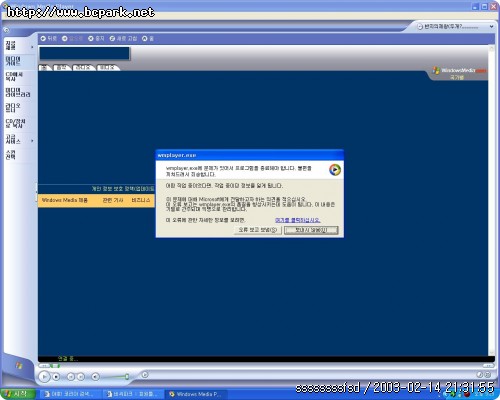Click the 비즈니스 link in orange bar

click(x=141, y=200)
